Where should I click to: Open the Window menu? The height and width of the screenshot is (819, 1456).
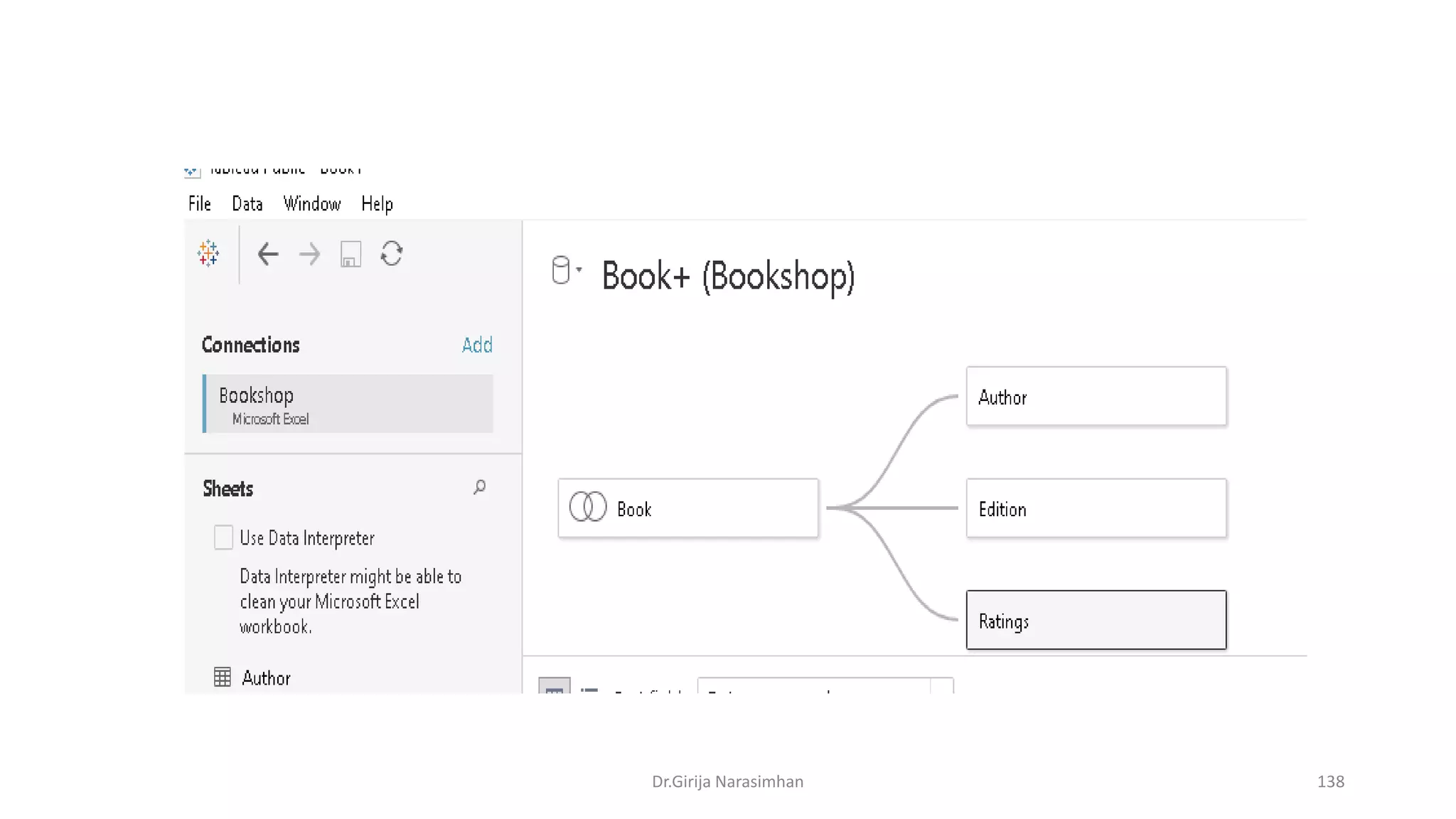coord(311,204)
